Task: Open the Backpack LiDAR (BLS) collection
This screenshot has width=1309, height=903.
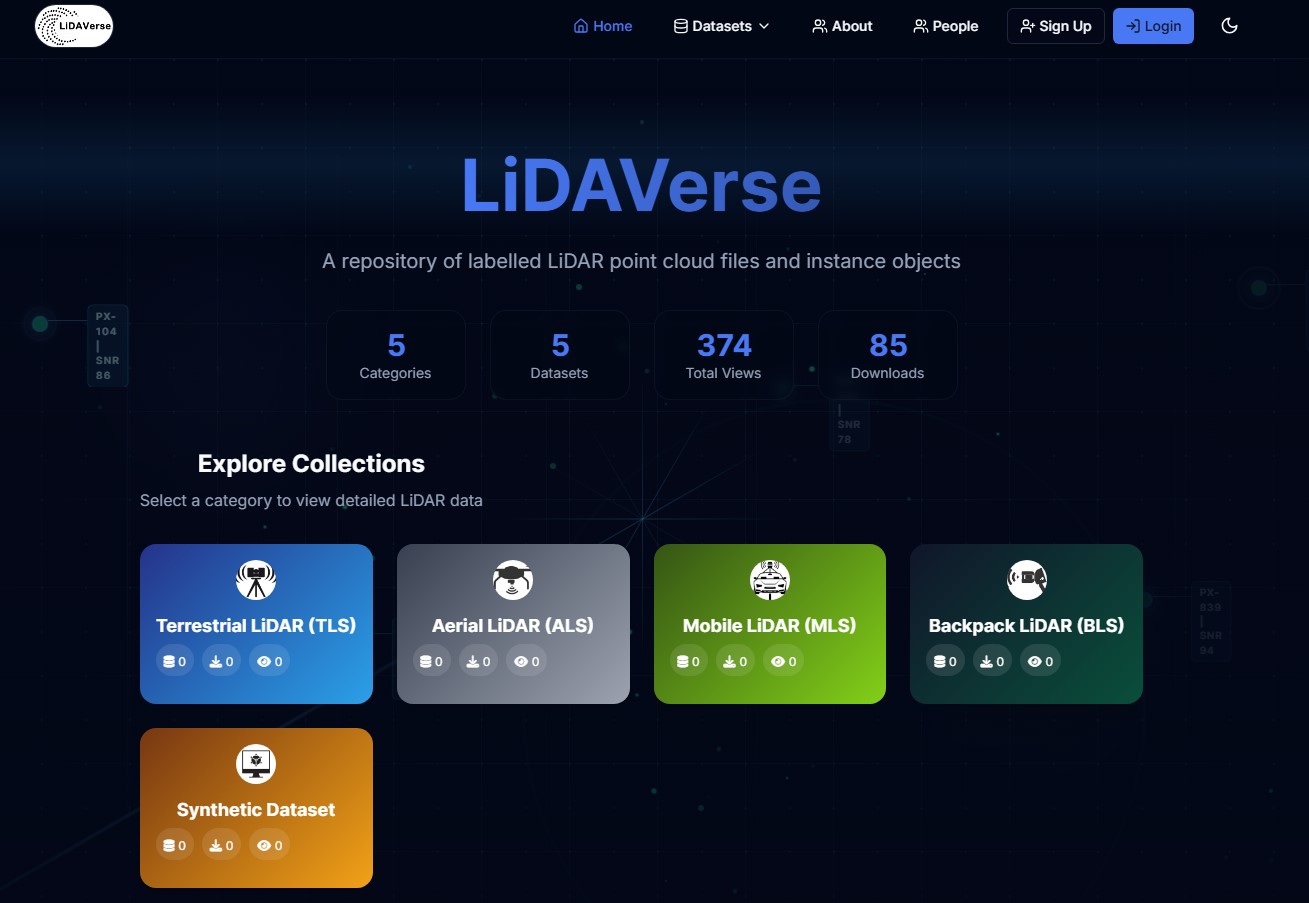Action: (1026, 624)
